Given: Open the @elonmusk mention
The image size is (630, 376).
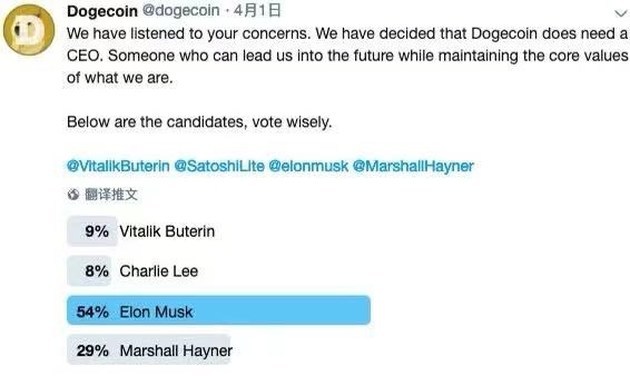Looking at the screenshot, I should [309, 166].
